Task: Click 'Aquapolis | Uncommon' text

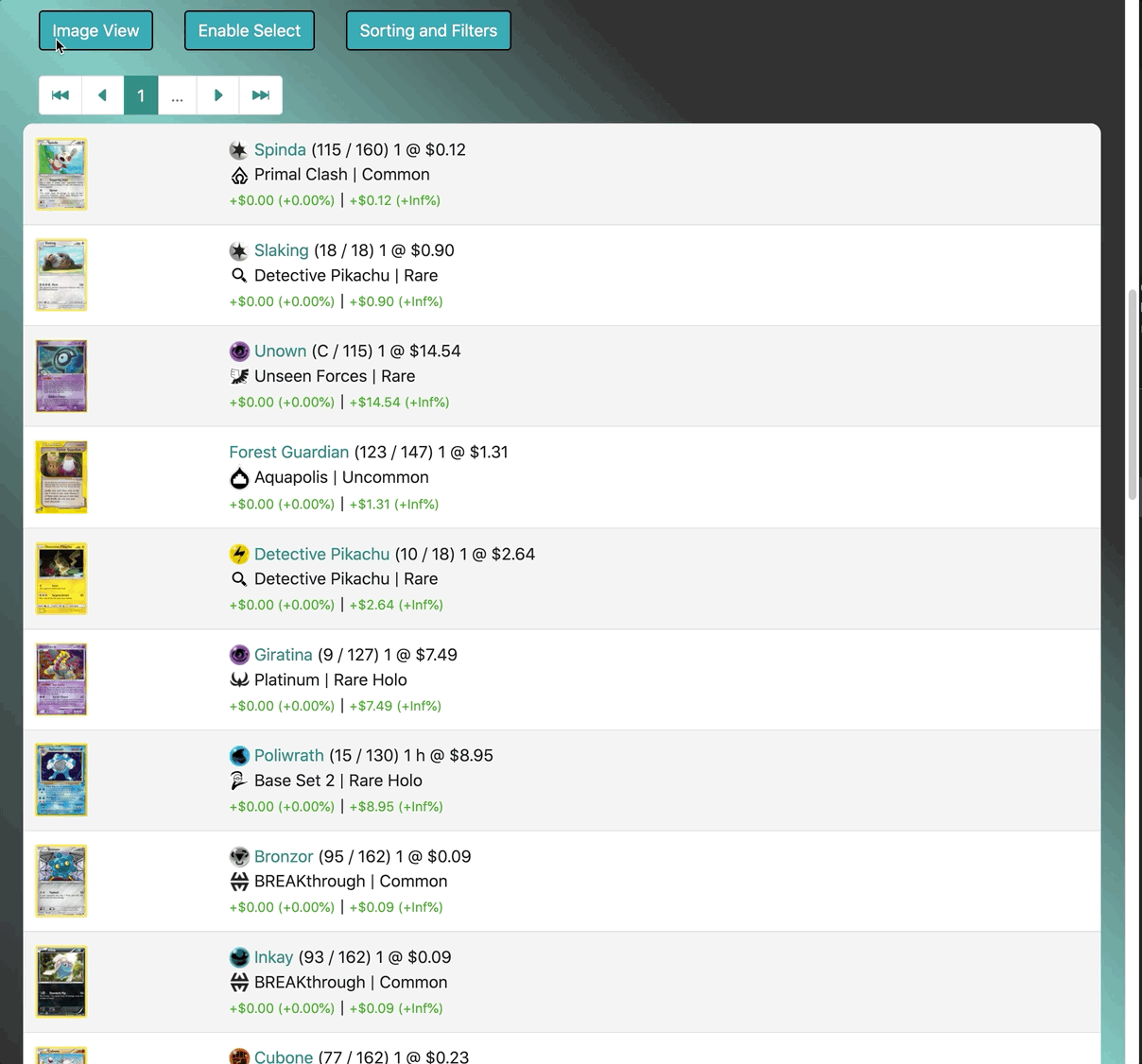Action: (341, 477)
